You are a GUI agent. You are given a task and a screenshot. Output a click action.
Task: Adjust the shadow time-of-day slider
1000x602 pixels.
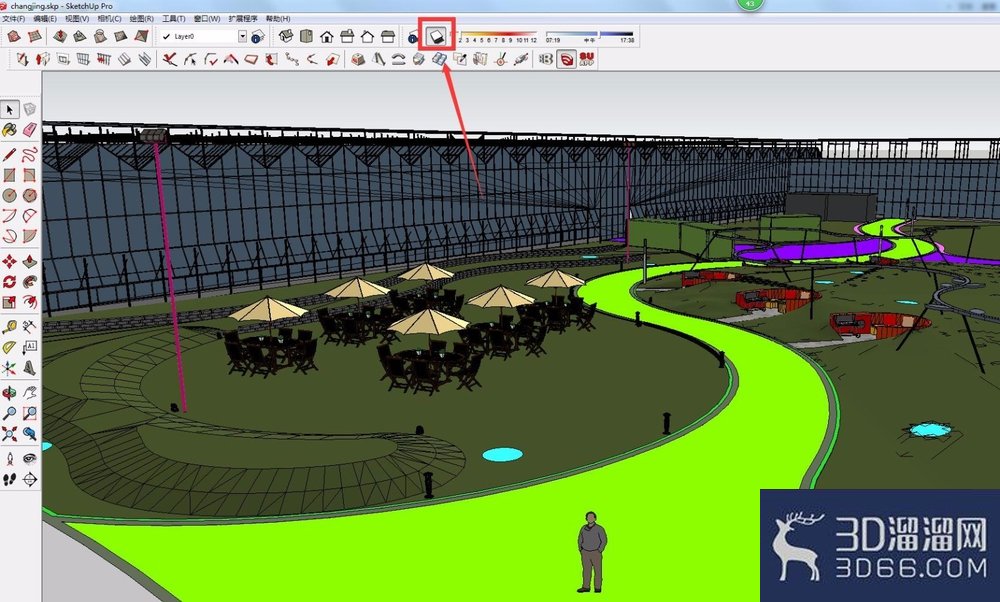coord(590,34)
